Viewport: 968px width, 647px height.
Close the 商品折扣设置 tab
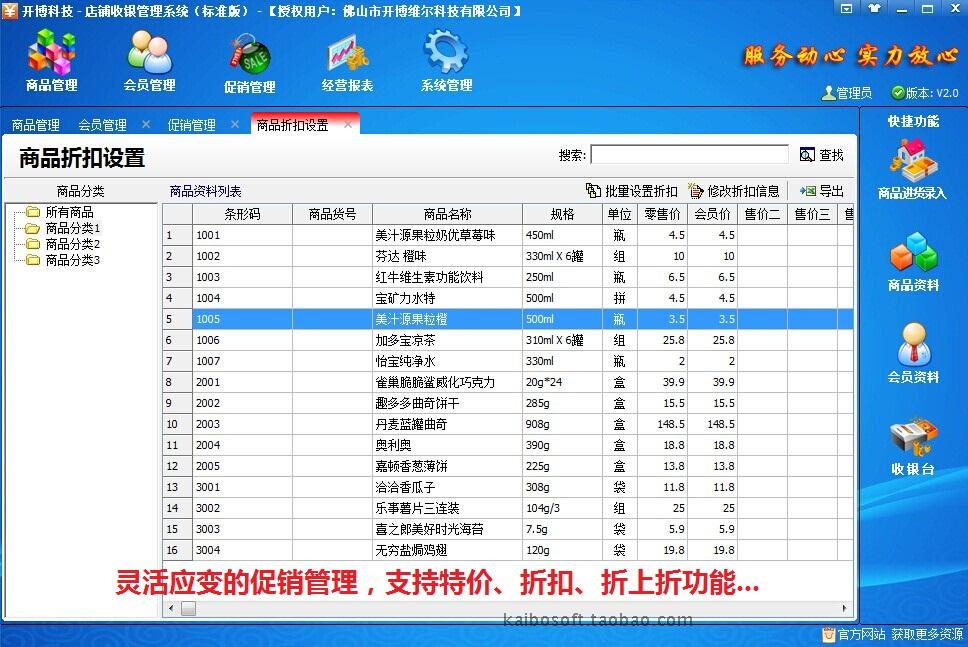click(348, 124)
